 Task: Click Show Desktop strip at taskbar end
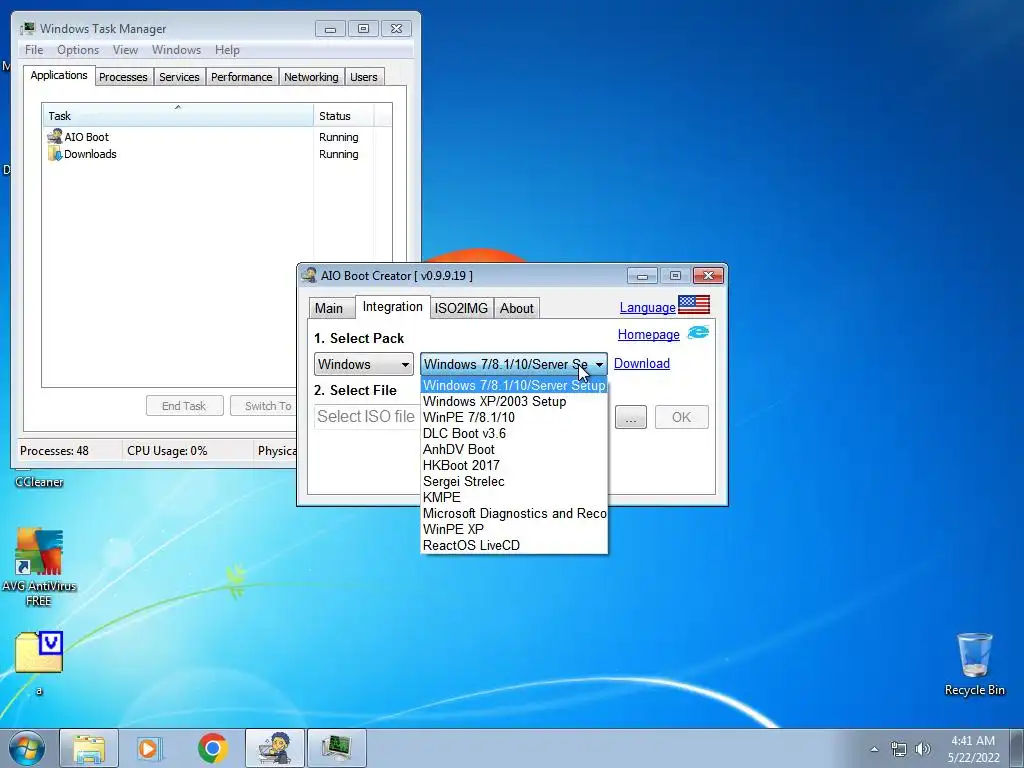pos(1017,748)
